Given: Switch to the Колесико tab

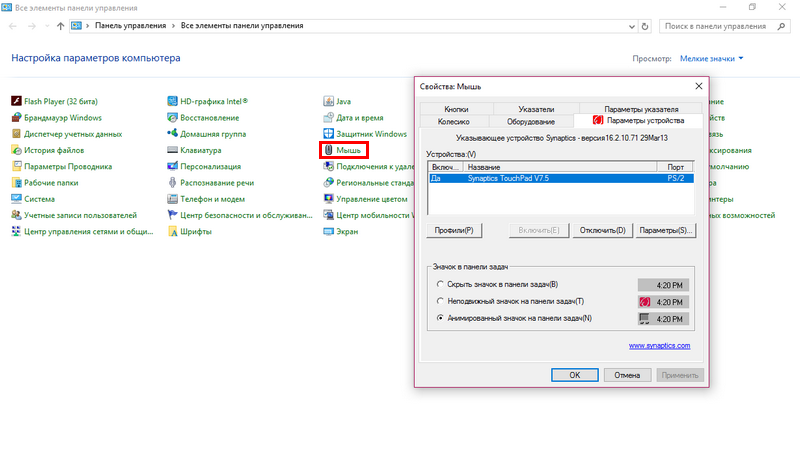Looking at the screenshot, I should [453, 121].
